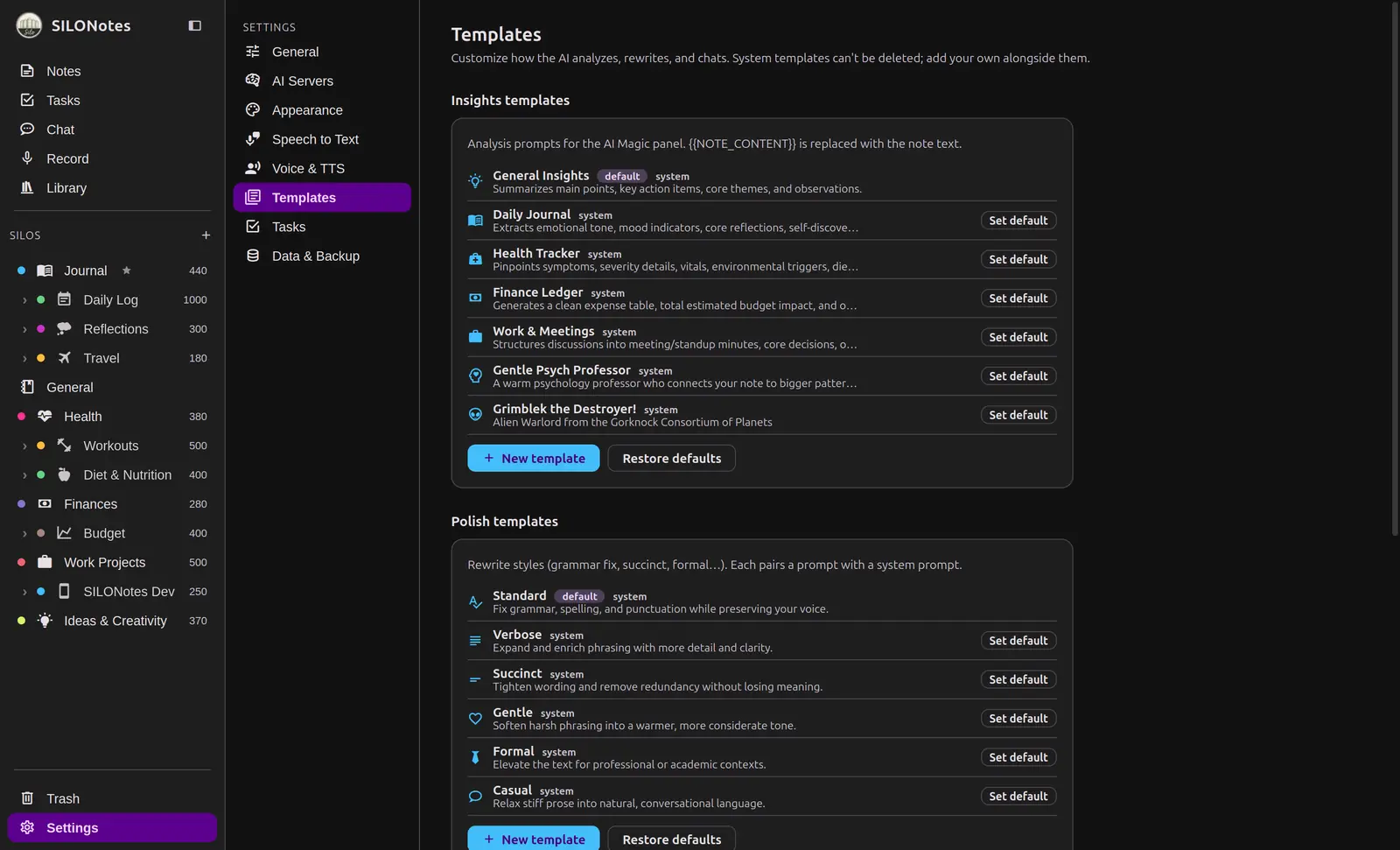
Task: Restore defaults for Insights templates
Action: point(672,458)
